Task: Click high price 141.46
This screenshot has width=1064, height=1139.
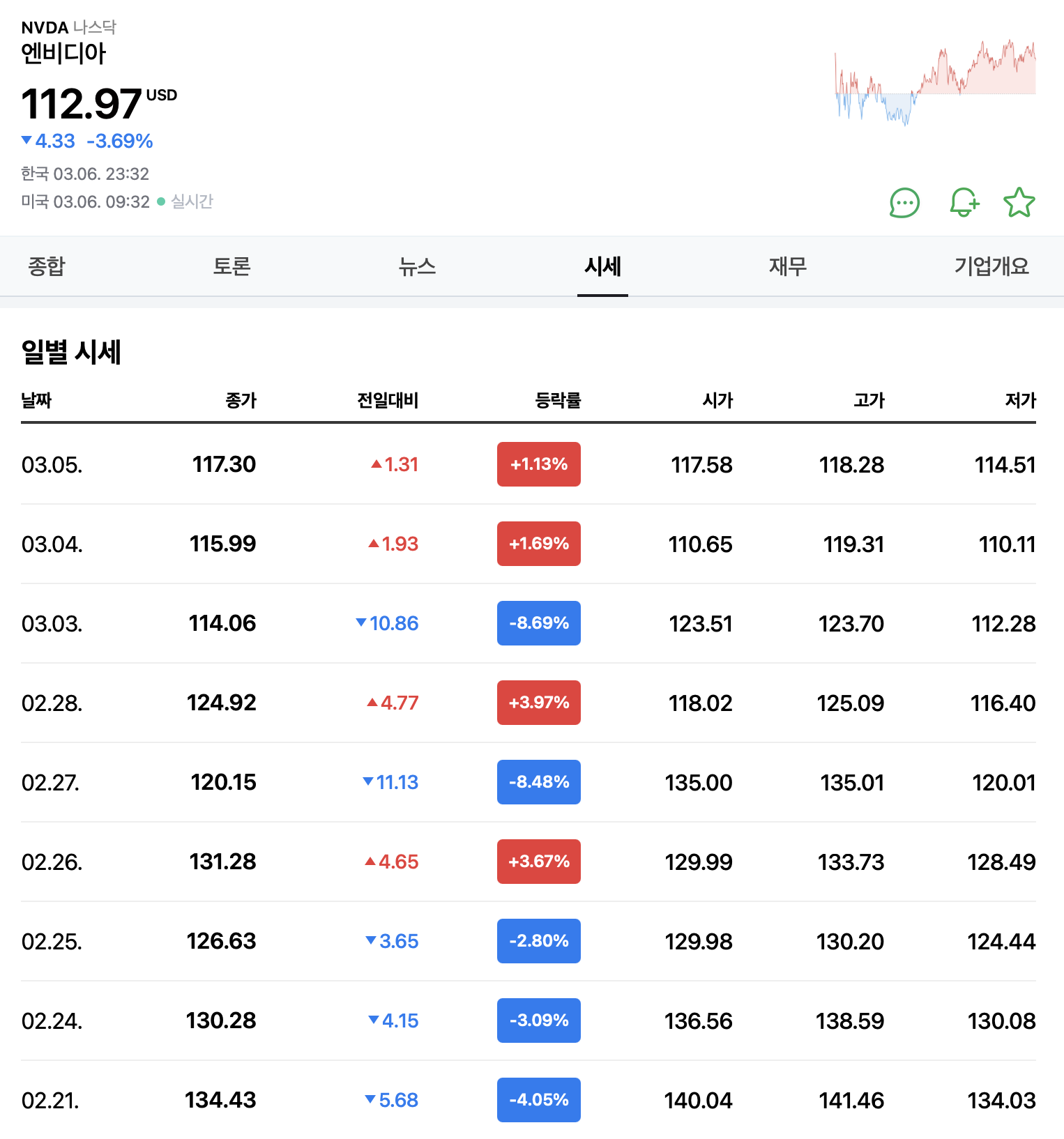Action: 851,1101
